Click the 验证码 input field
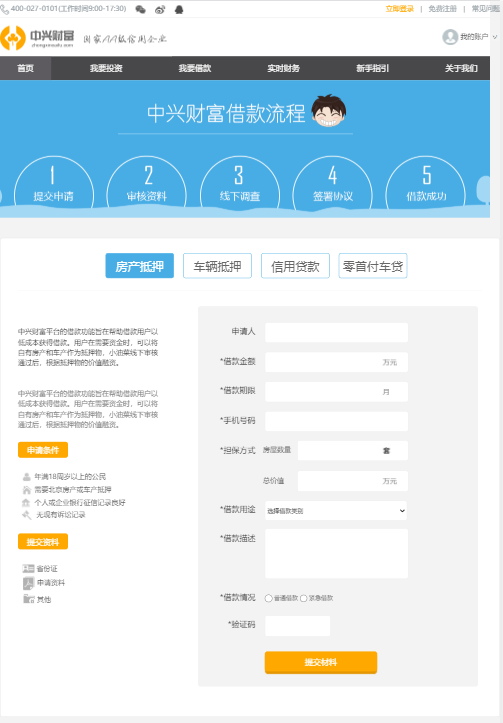503x723 pixels. click(x=297, y=626)
